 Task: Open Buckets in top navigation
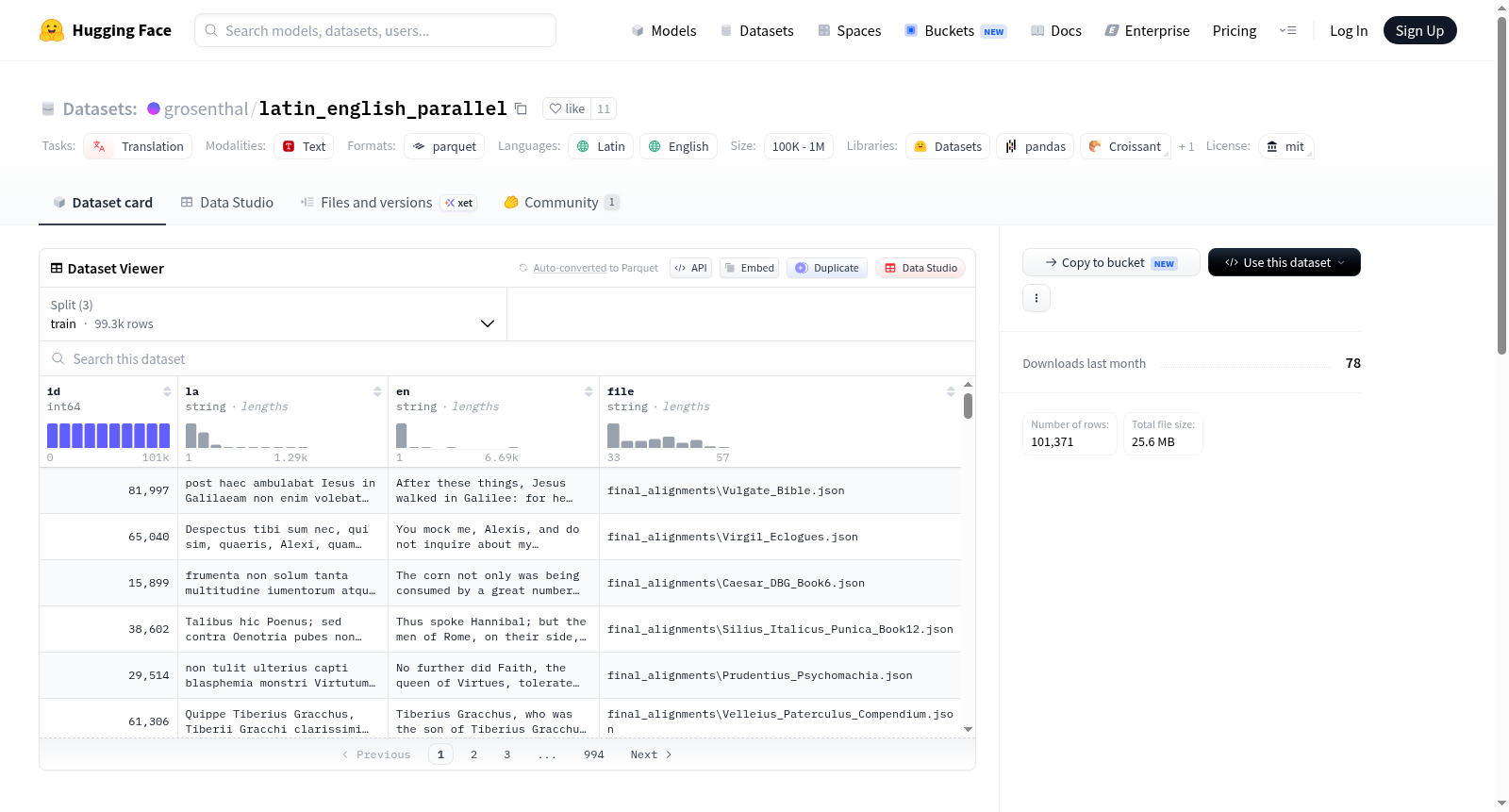click(955, 31)
